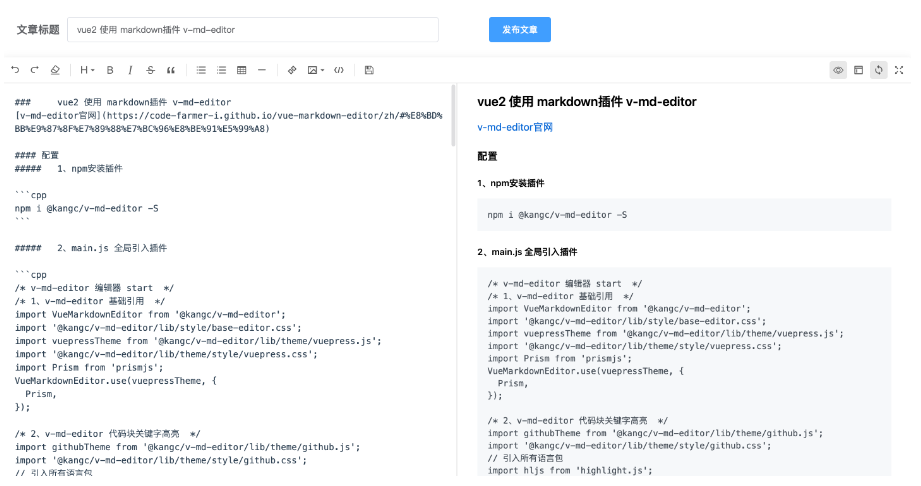Click 'import githubTheme' line in editor source
The width and height of the screenshot is (921, 486).
[187, 447]
